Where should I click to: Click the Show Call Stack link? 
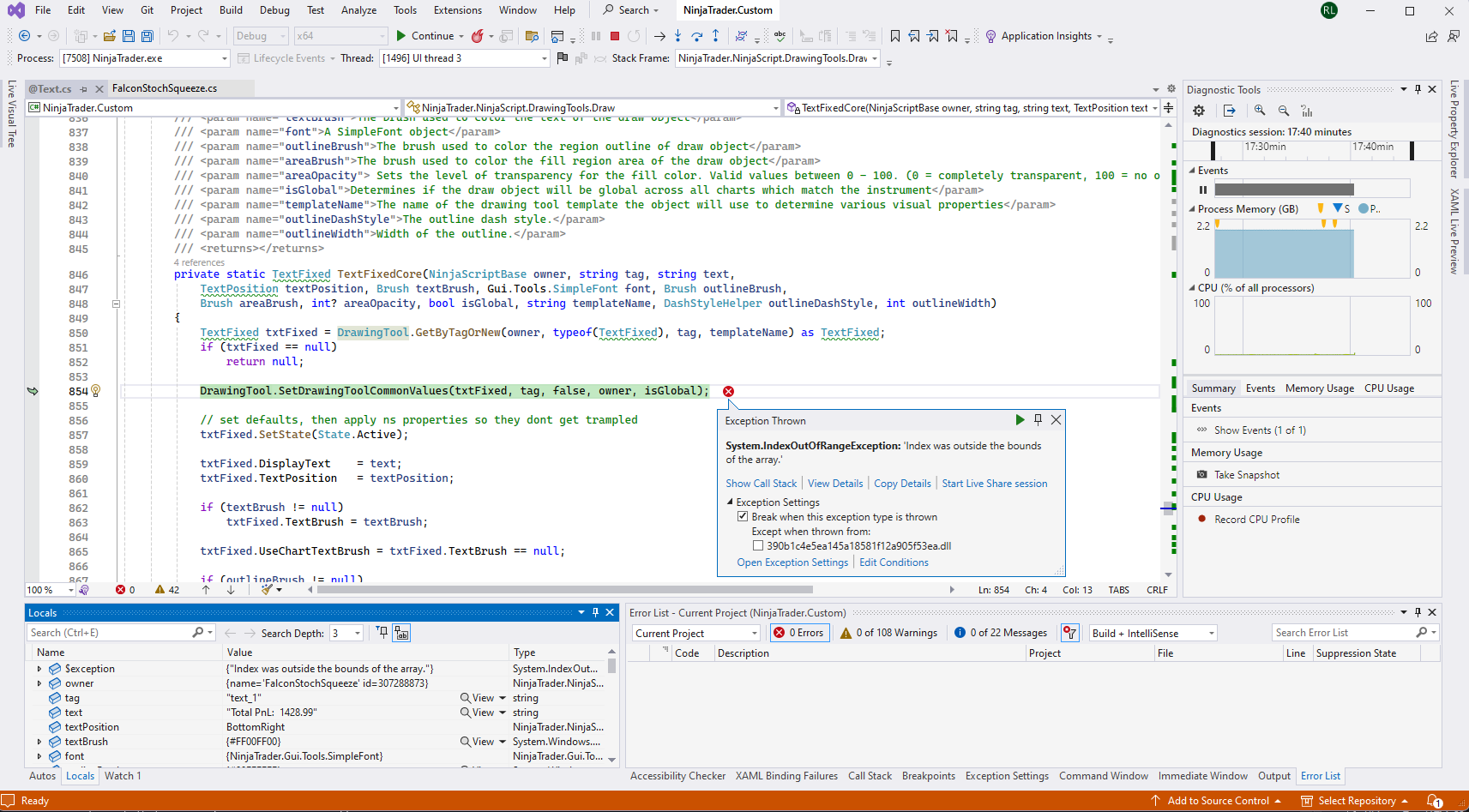[x=761, y=483]
